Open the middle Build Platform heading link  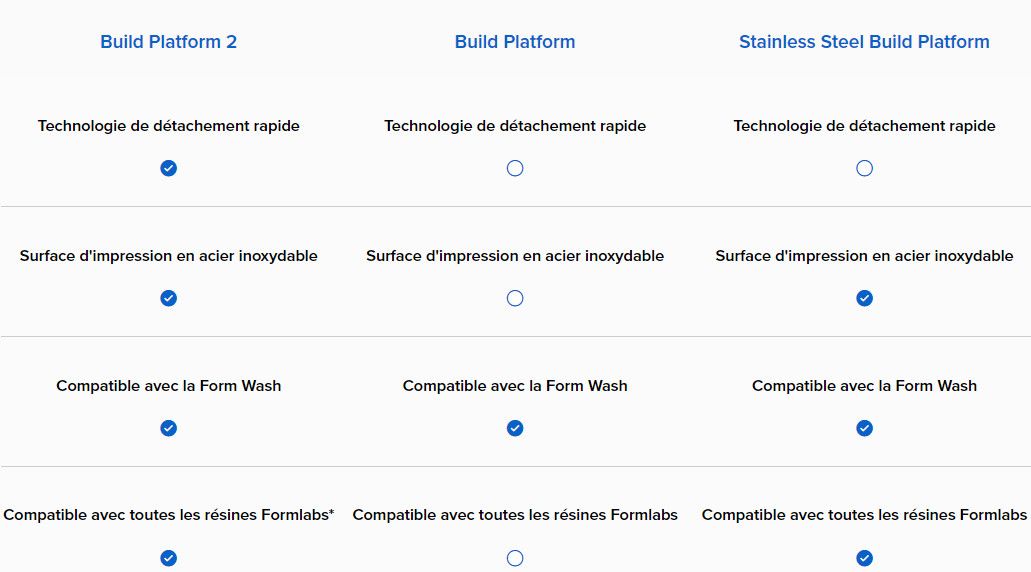(x=515, y=42)
